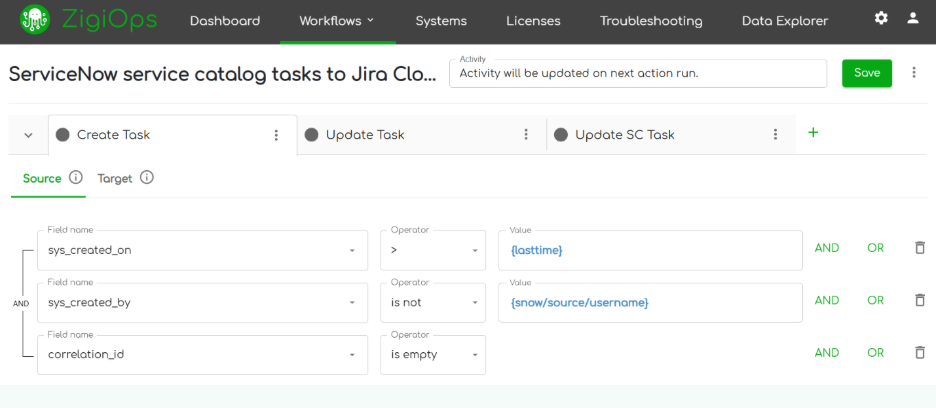936x408 pixels.
Task: Save the workflow
Action: click(x=867, y=73)
